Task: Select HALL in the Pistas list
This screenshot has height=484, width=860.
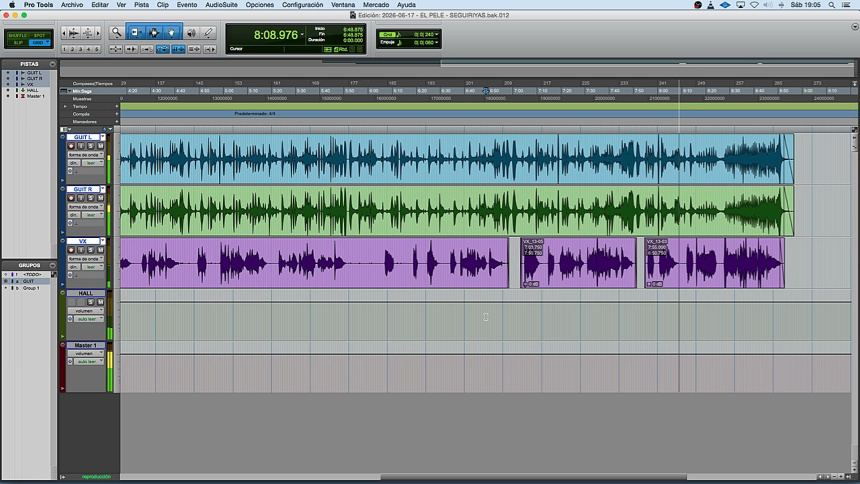Action: [33, 91]
